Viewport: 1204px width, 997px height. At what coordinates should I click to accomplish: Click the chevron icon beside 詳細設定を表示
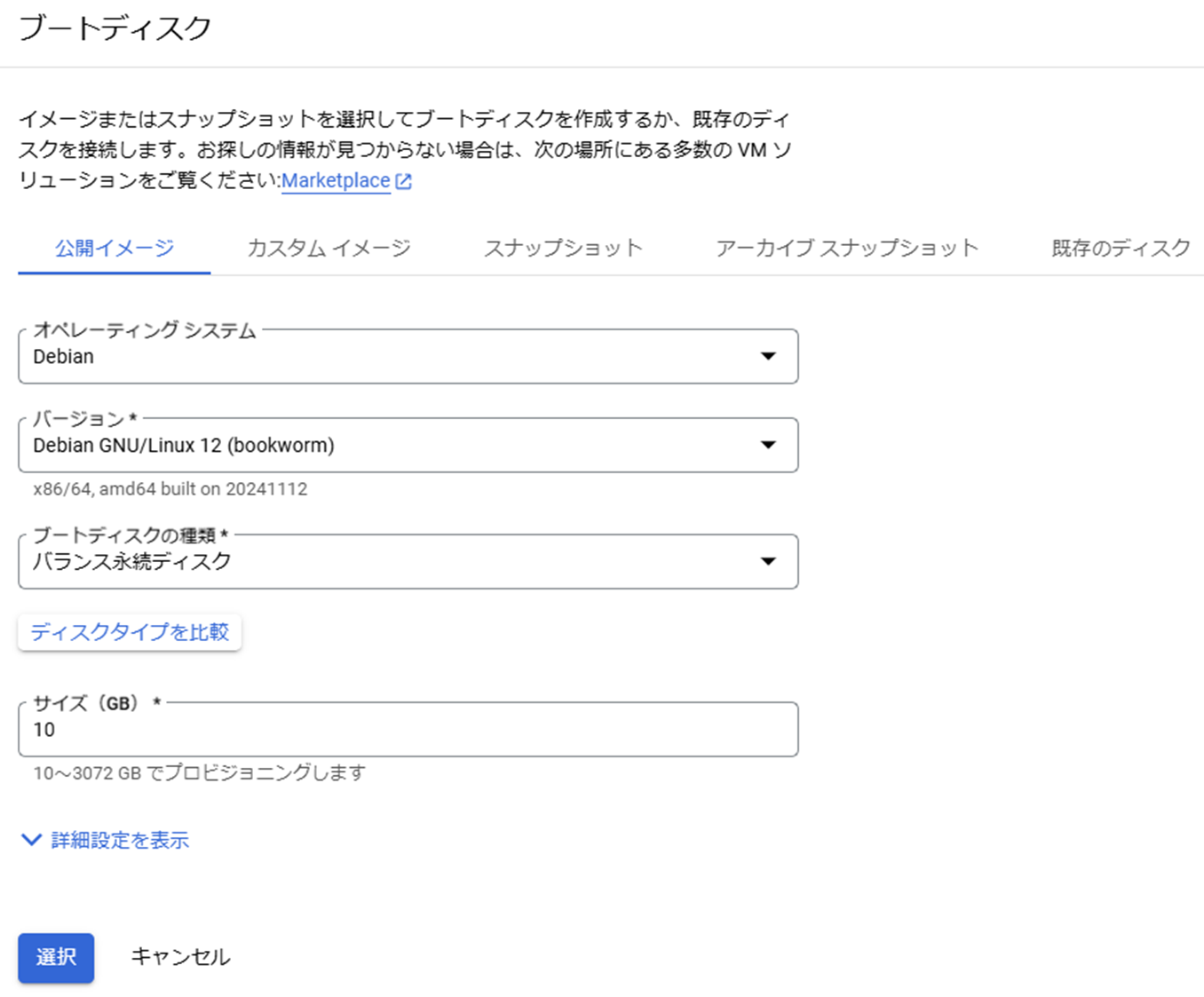(31, 840)
